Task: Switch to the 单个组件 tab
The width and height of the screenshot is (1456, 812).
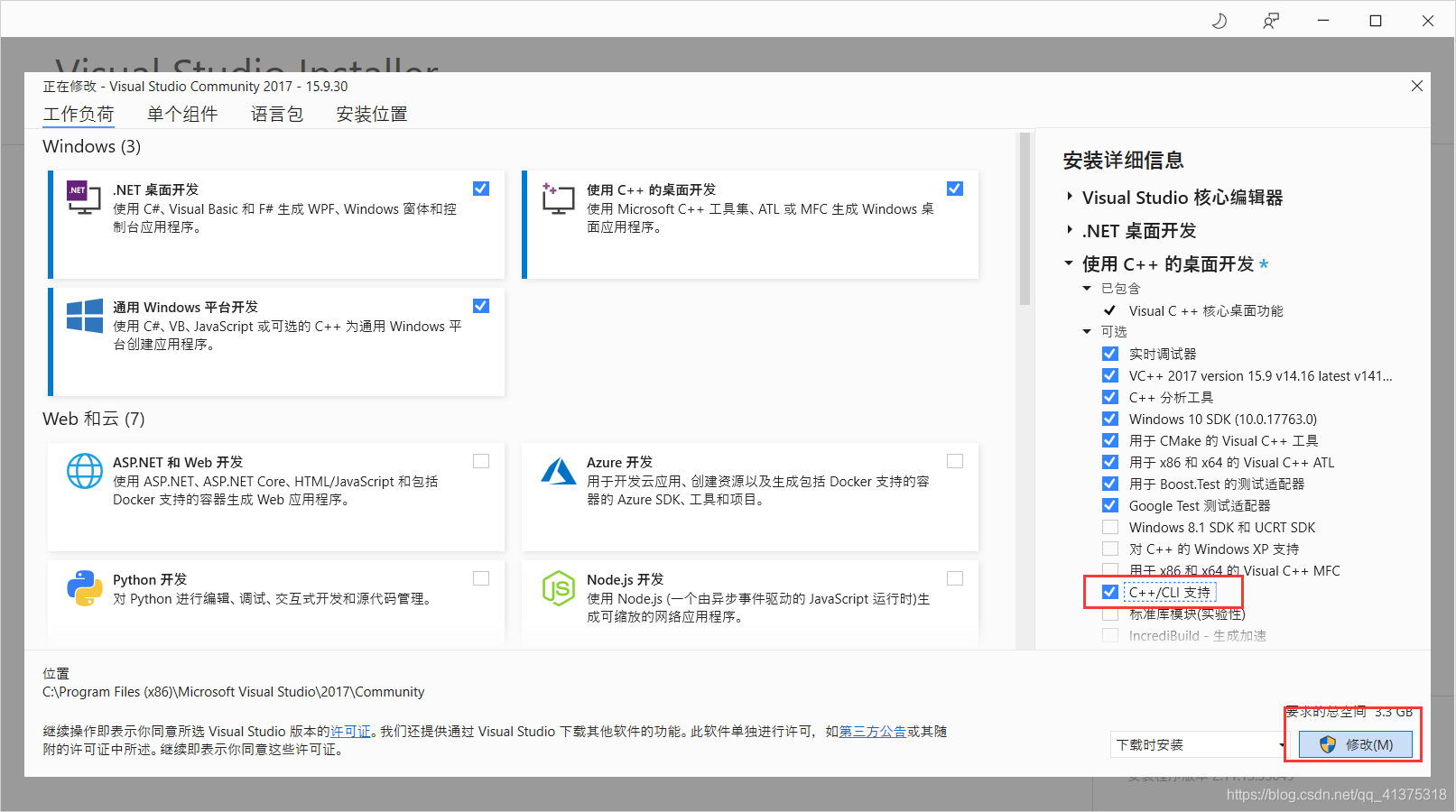Action: click(182, 114)
